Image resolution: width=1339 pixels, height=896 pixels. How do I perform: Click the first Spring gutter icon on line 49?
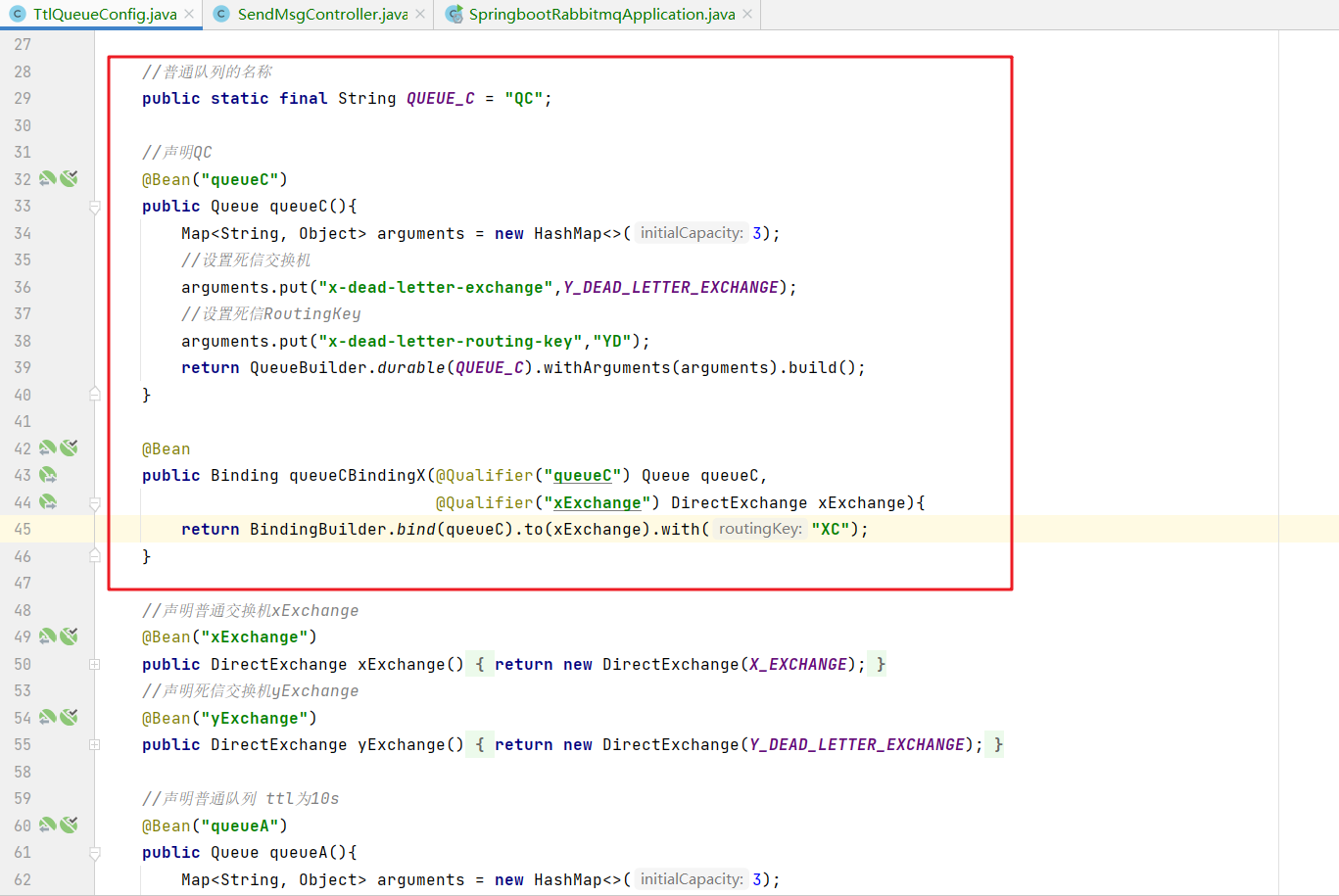(48, 637)
